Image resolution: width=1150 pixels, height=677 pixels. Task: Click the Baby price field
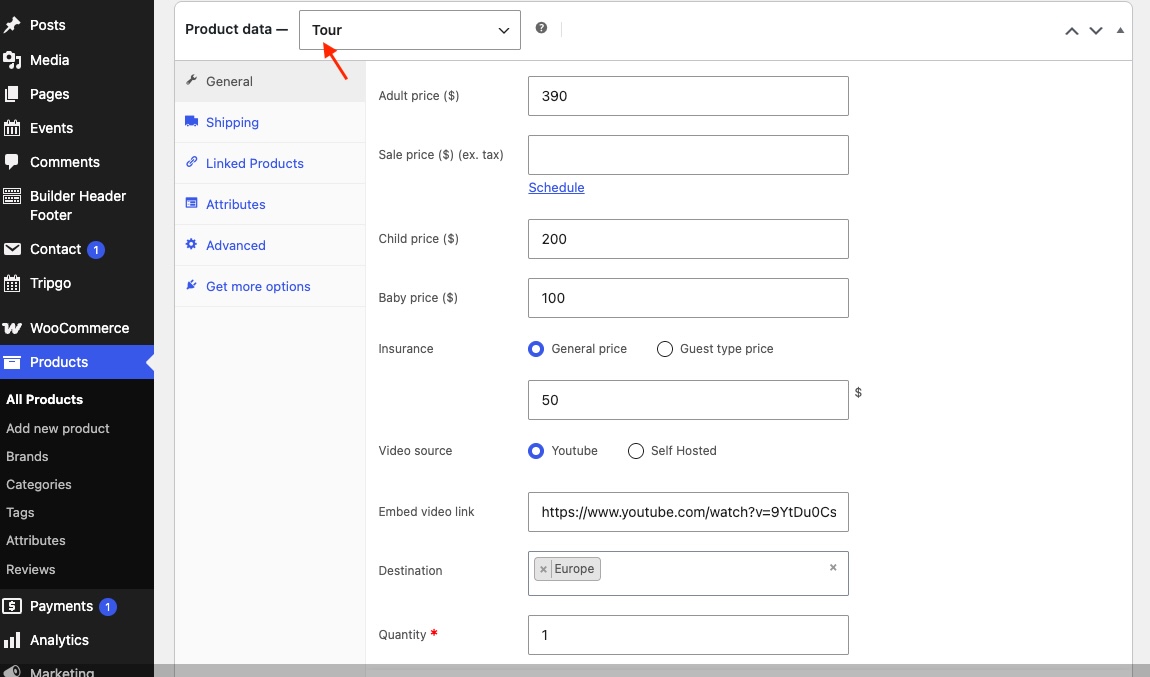click(x=688, y=298)
